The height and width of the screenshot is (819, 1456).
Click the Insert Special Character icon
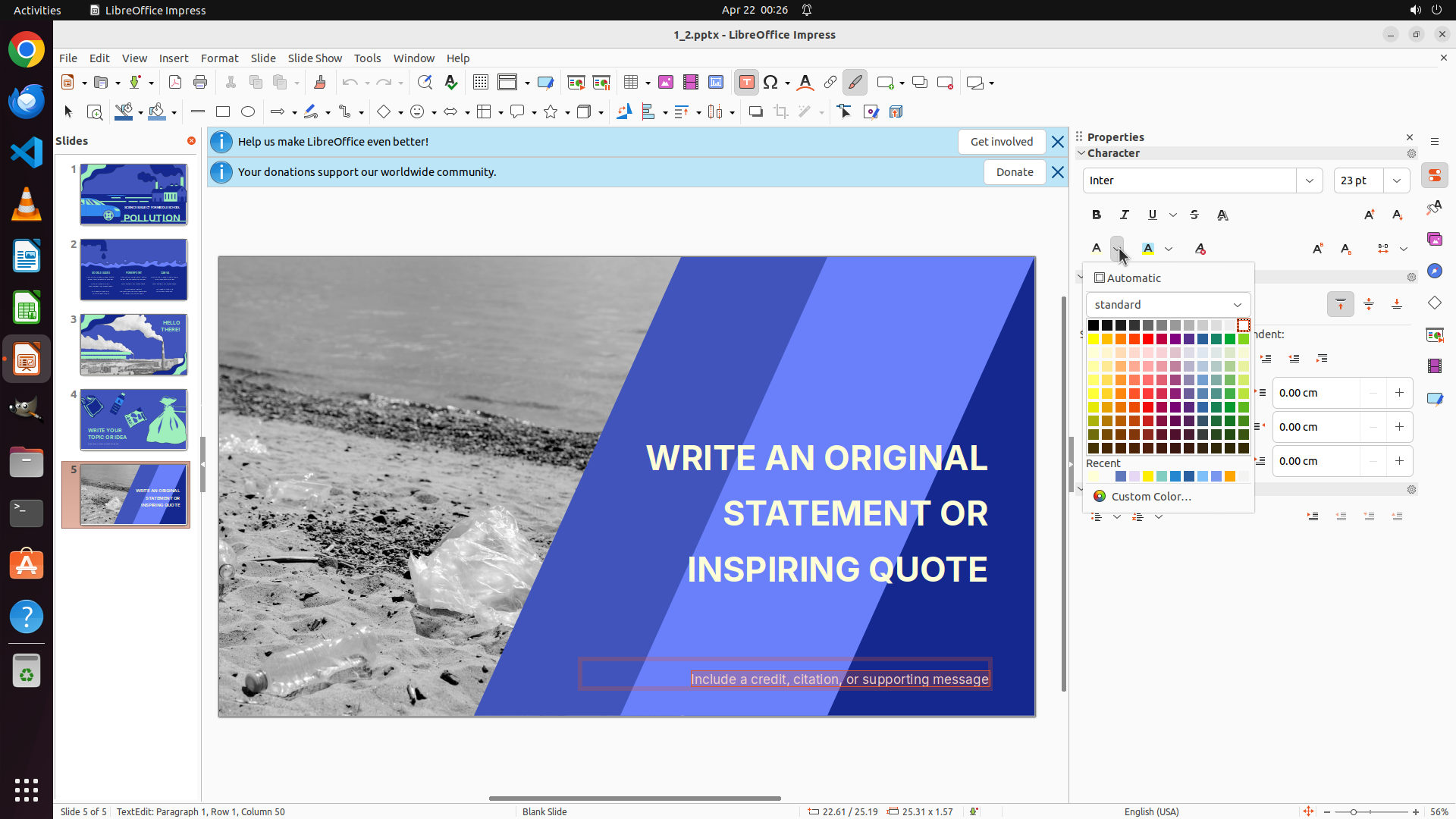(771, 83)
